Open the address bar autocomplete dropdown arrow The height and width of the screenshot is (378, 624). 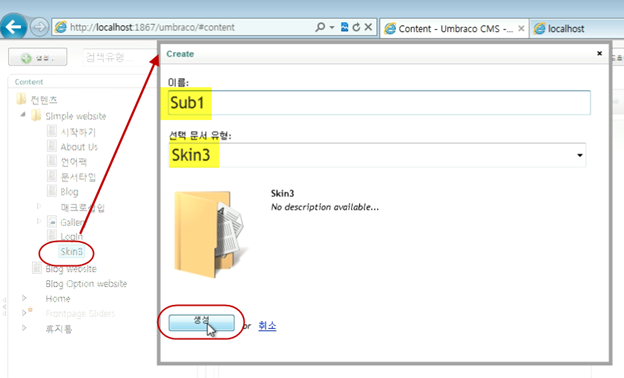(332, 27)
